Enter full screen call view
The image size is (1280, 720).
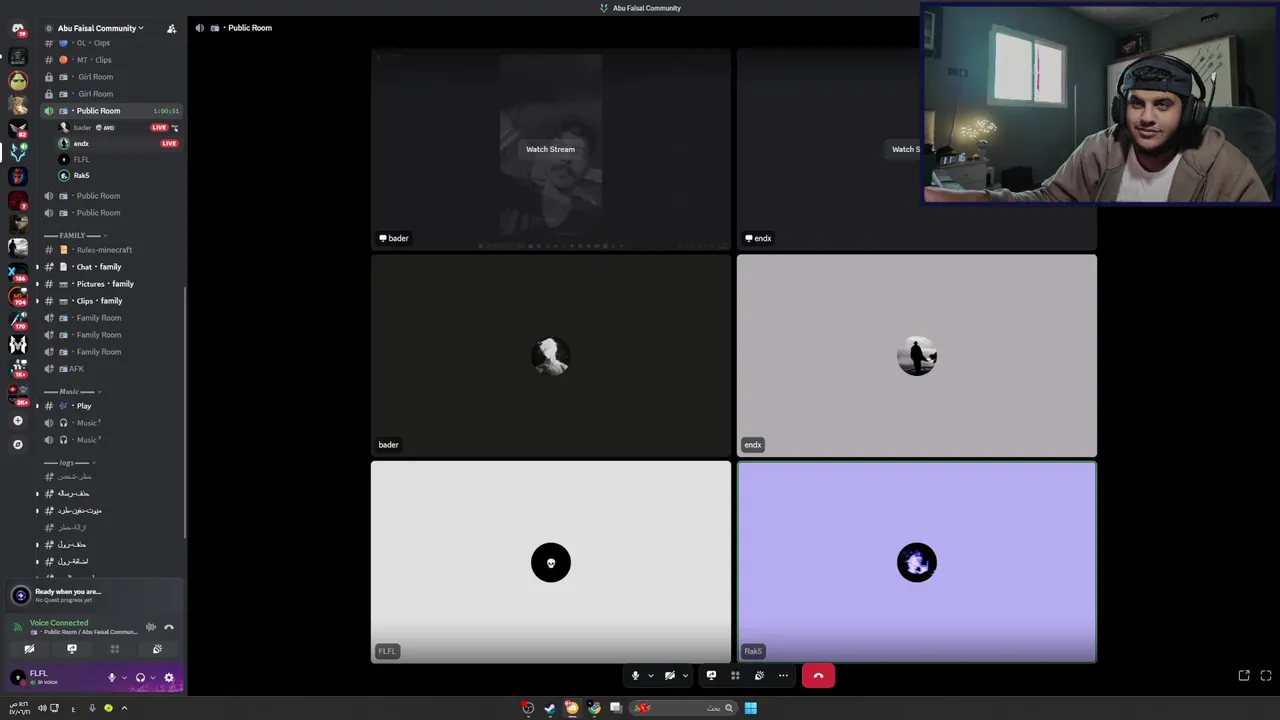[1266, 676]
